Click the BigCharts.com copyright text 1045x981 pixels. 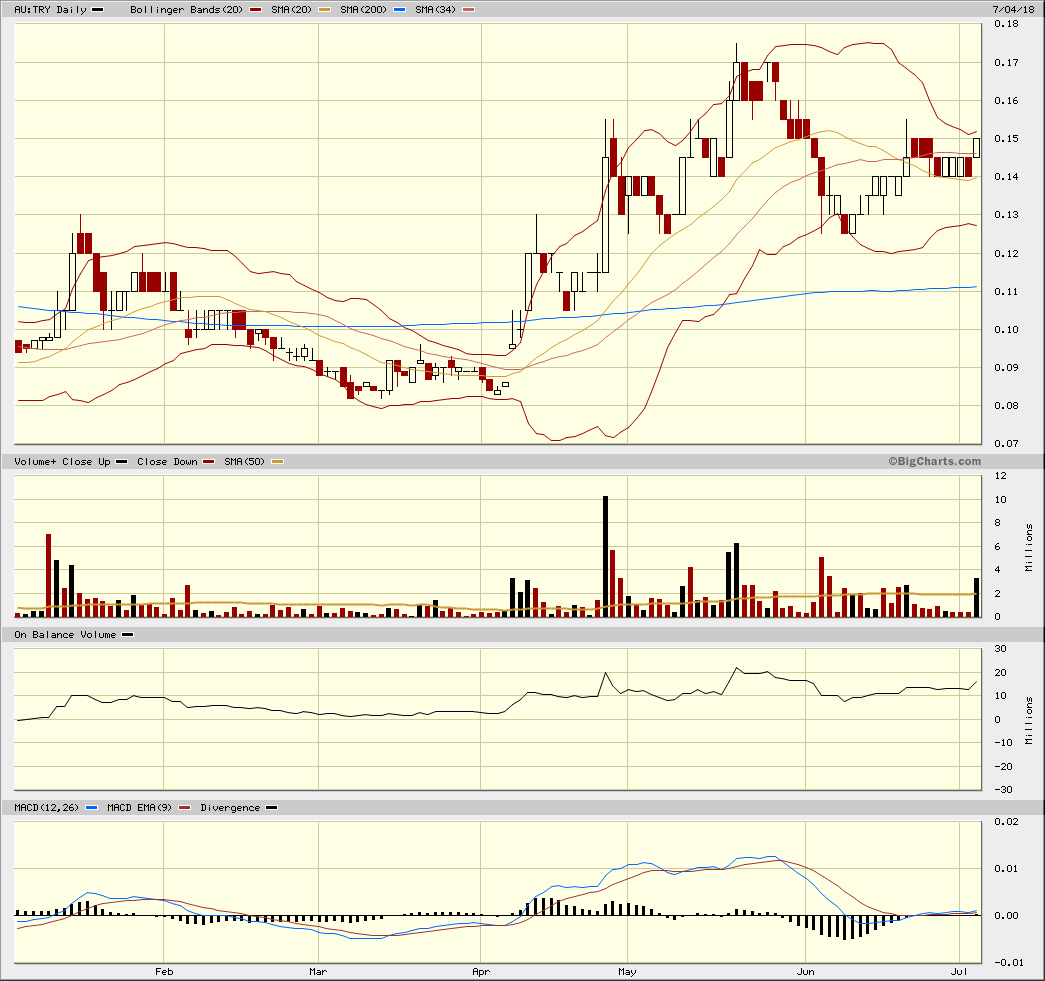tap(934, 461)
